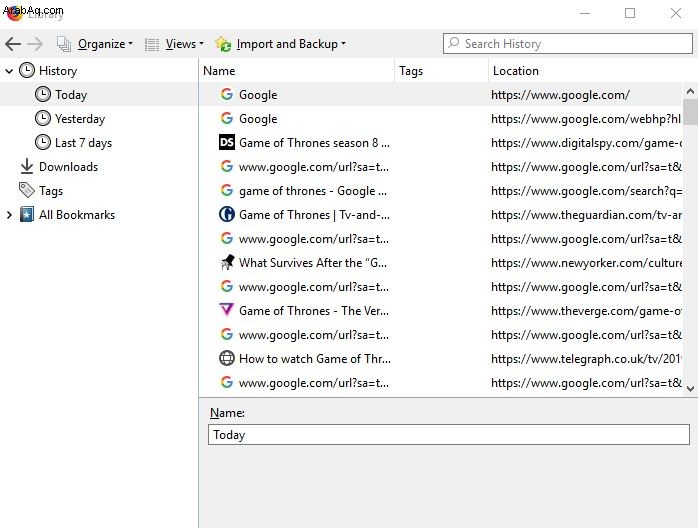The width and height of the screenshot is (698, 528).
Task: Click the Telegraph globe favicon
Action: click(x=227, y=358)
